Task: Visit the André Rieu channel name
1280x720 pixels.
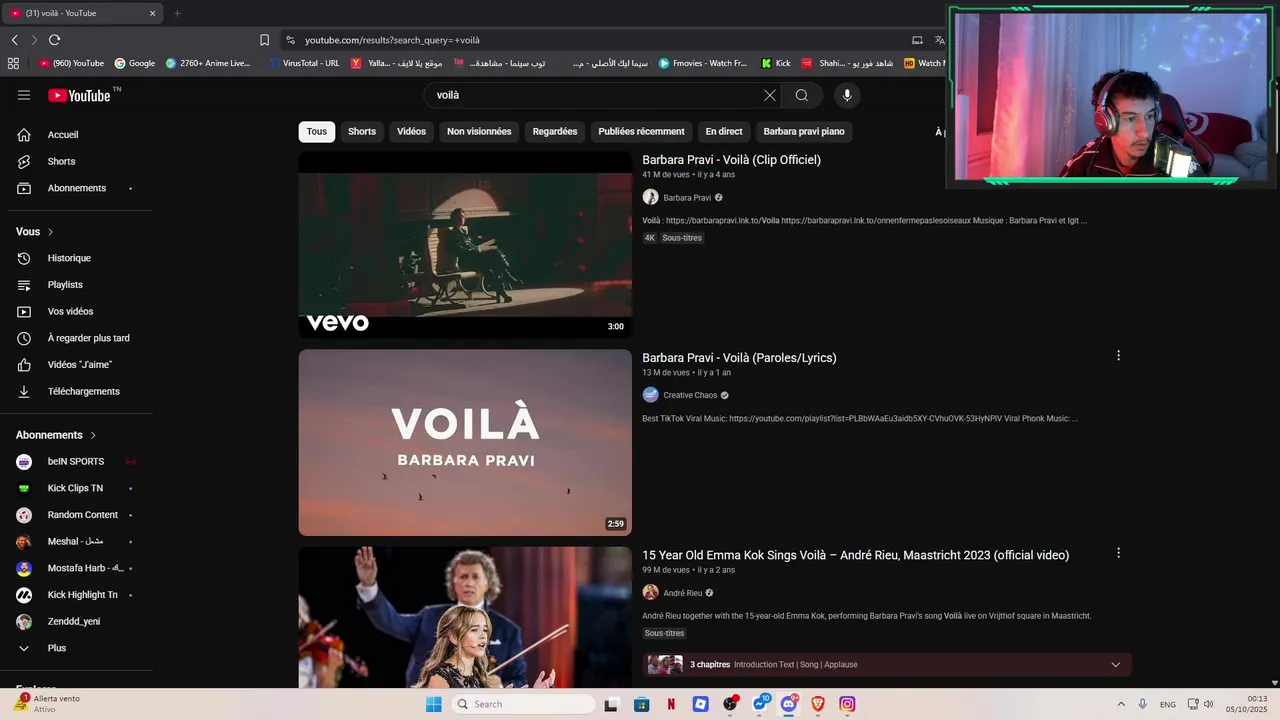Action: coord(682,593)
